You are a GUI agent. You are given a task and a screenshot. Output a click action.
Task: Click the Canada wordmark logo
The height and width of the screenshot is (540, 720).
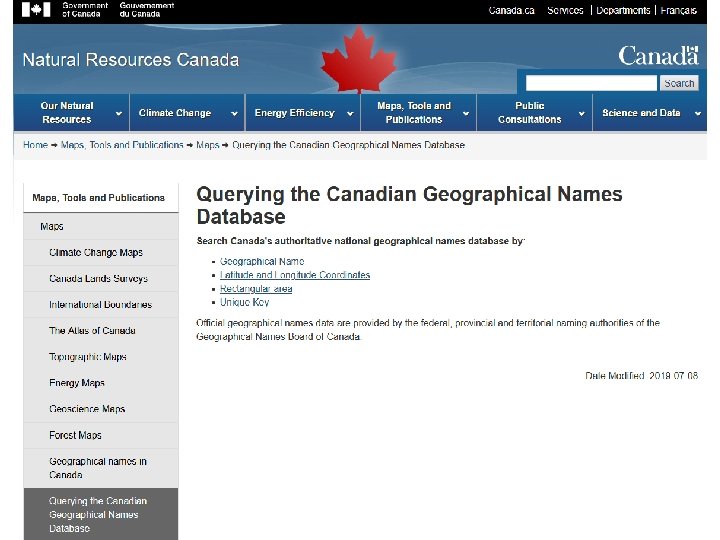[x=658, y=56]
